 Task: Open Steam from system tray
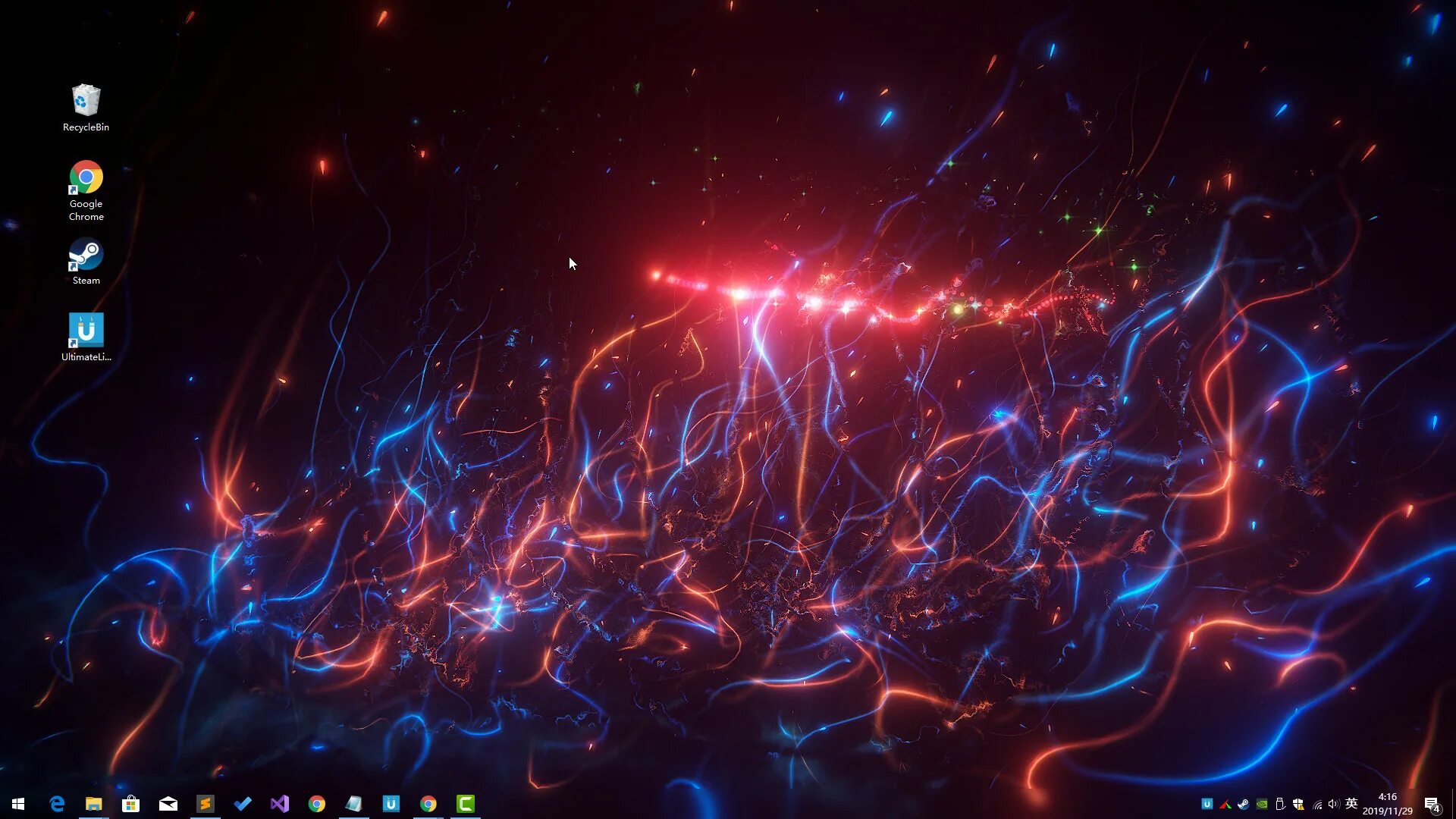click(1244, 805)
